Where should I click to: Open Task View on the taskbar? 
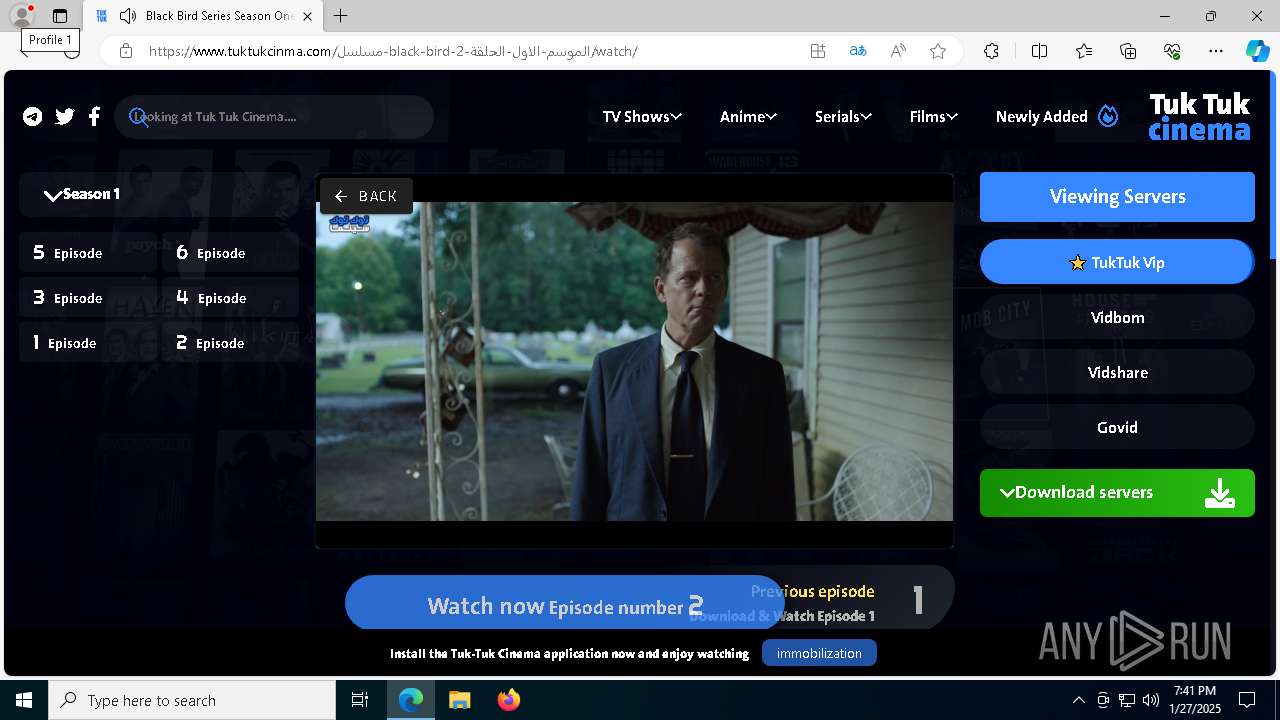(x=360, y=700)
